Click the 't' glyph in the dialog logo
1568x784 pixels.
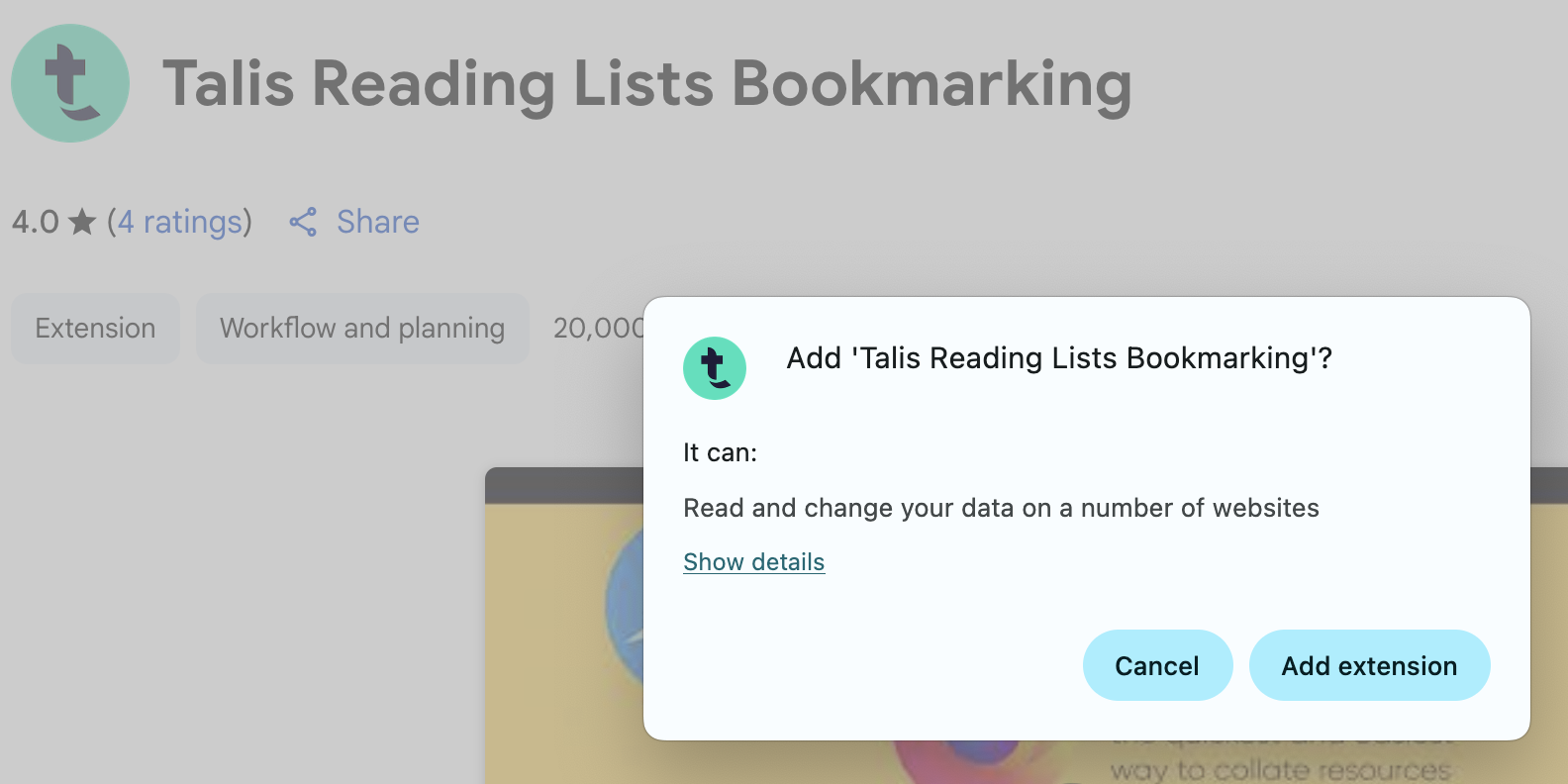[715, 367]
